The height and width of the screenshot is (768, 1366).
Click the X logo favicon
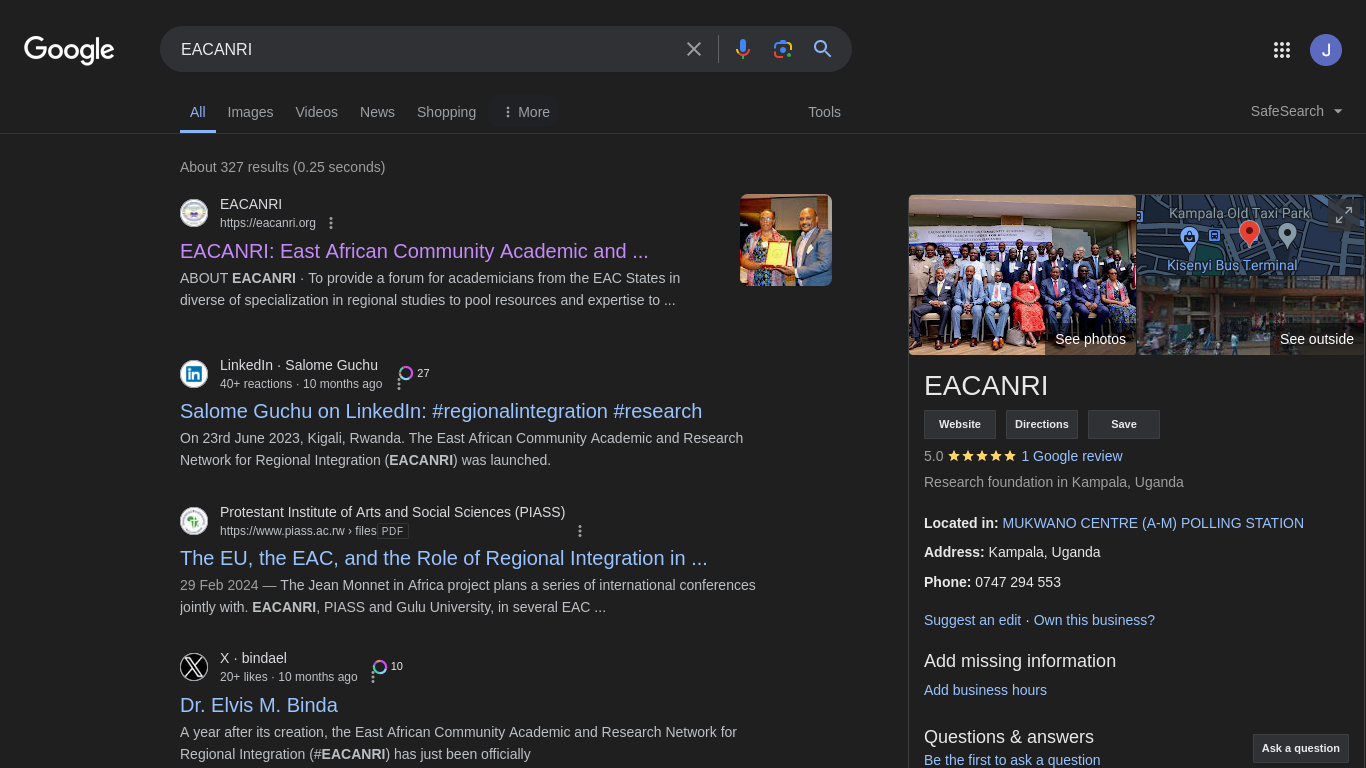pyautogui.click(x=194, y=667)
